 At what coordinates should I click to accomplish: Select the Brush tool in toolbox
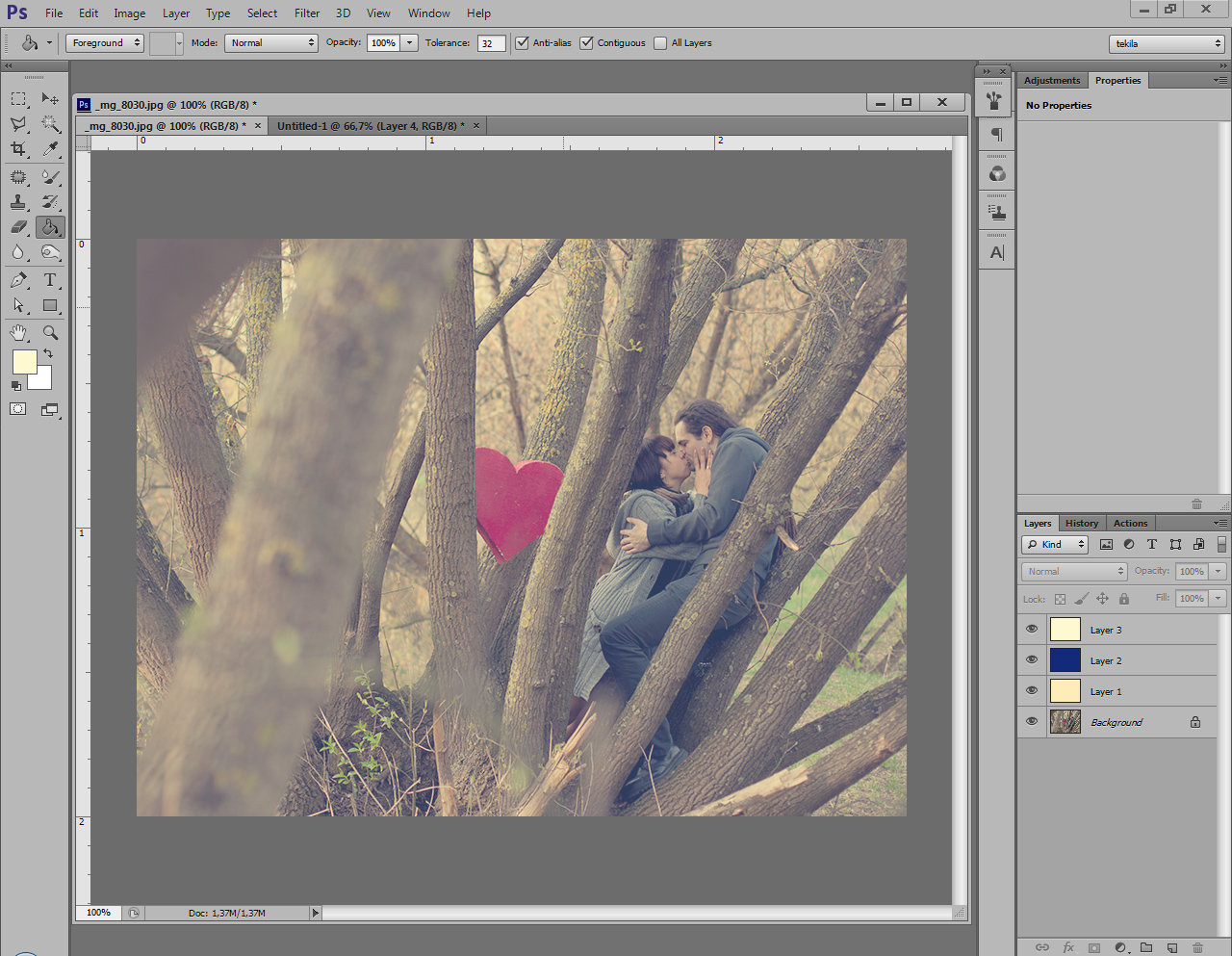coord(50,177)
